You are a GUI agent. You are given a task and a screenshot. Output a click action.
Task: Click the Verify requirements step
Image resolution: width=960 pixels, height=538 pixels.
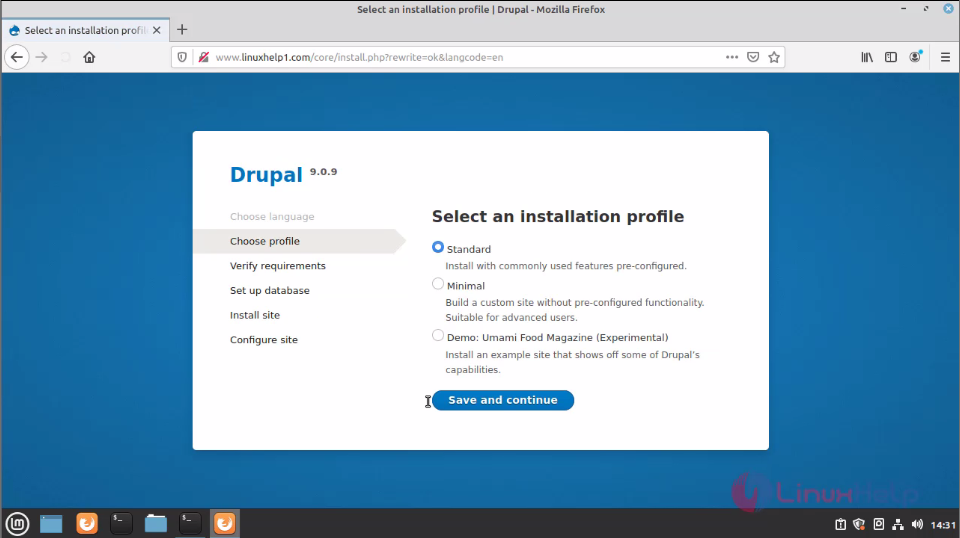click(x=278, y=266)
